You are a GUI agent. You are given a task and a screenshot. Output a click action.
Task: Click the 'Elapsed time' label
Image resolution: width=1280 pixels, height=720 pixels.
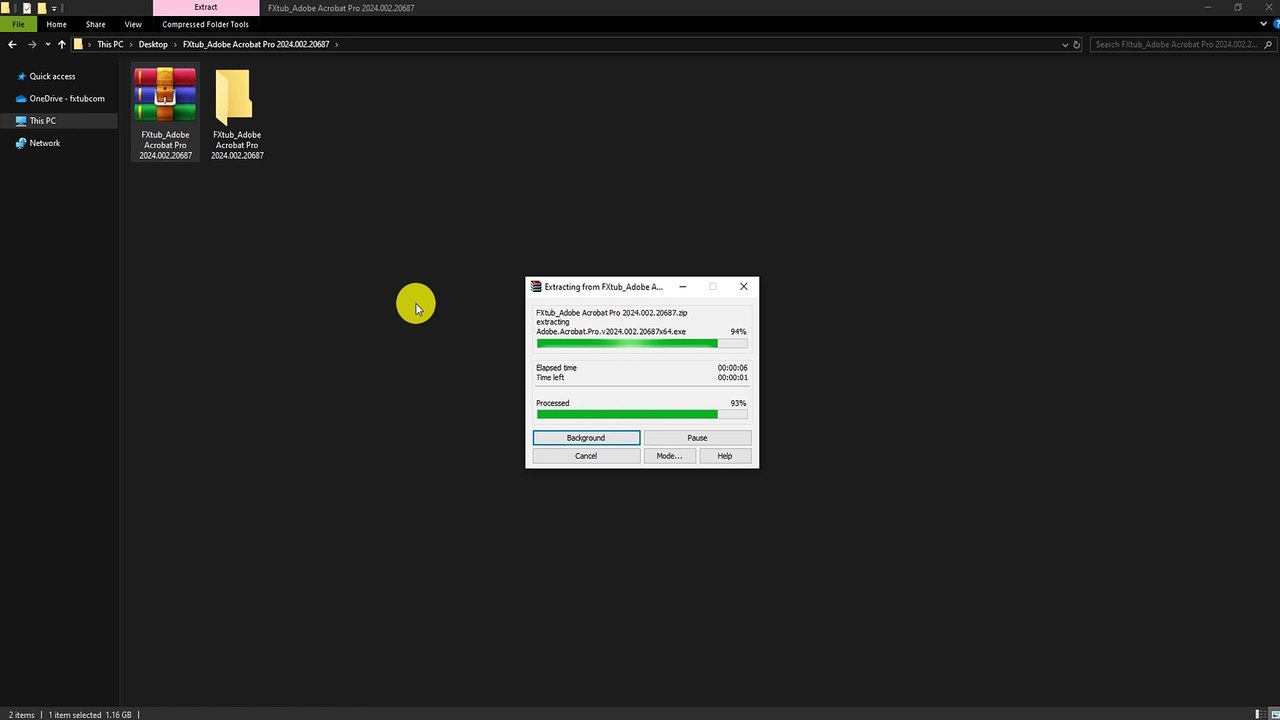coord(556,368)
